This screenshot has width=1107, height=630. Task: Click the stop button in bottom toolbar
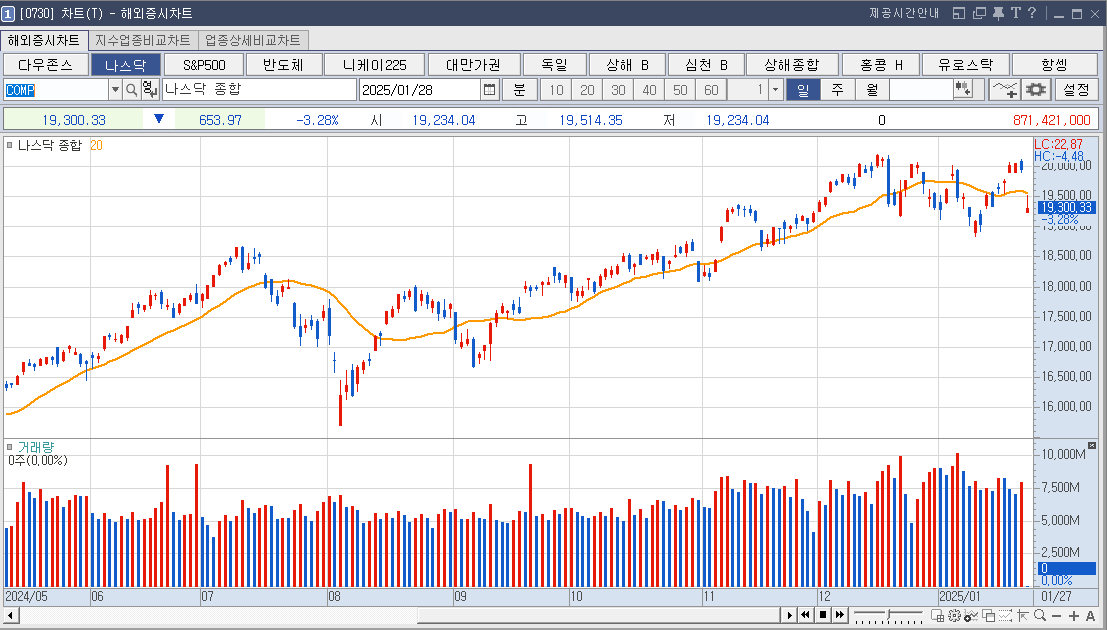click(822, 615)
